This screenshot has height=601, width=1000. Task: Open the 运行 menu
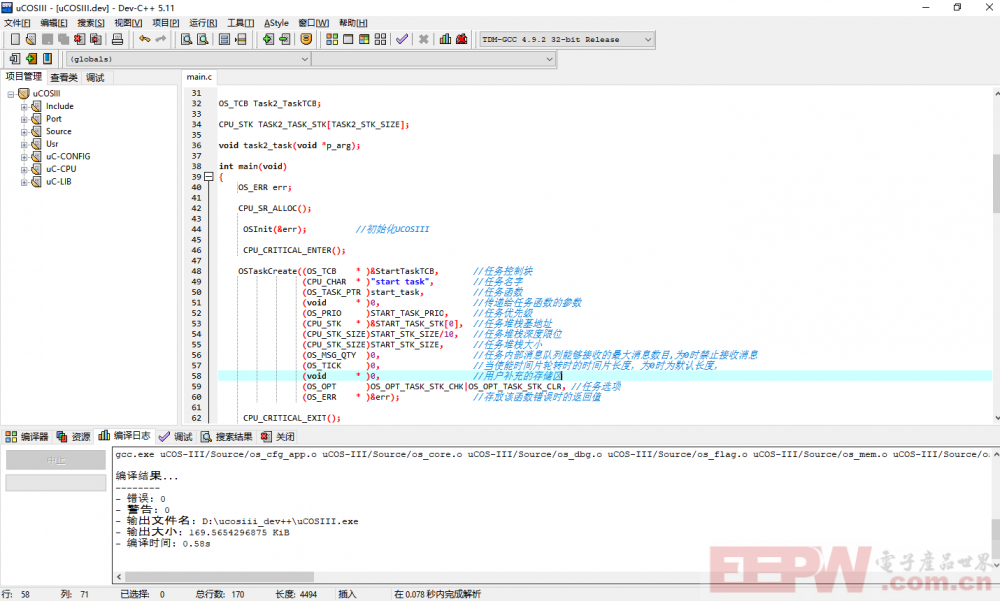pos(203,23)
